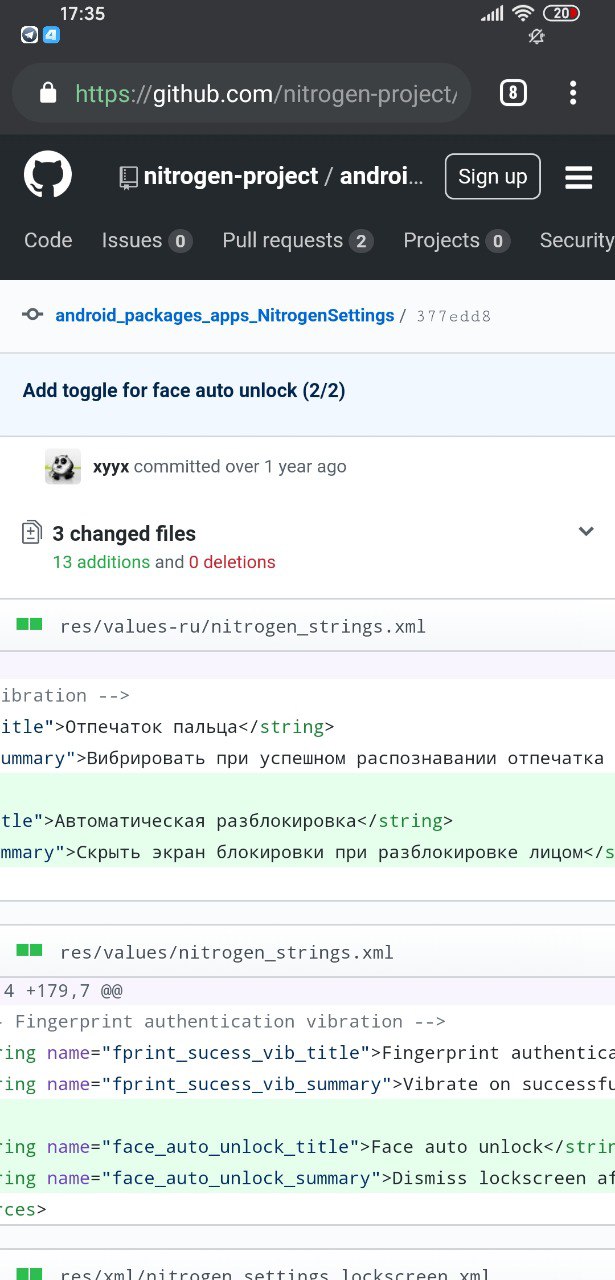
Task: Click the Projects counter badge 0
Action: [x=498, y=241]
